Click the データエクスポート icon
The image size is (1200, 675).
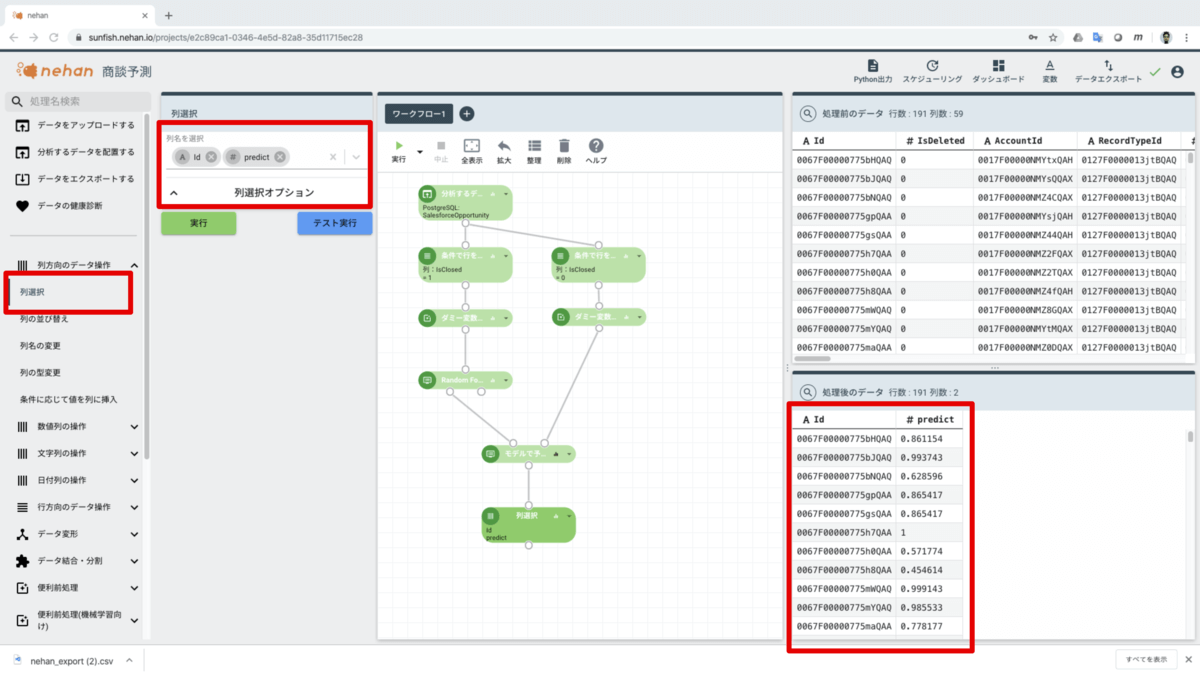click(1108, 65)
